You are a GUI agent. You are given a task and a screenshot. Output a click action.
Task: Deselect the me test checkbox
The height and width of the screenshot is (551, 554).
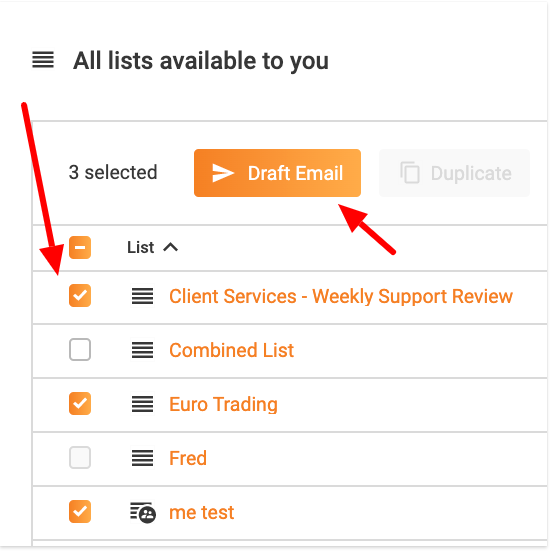click(80, 512)
